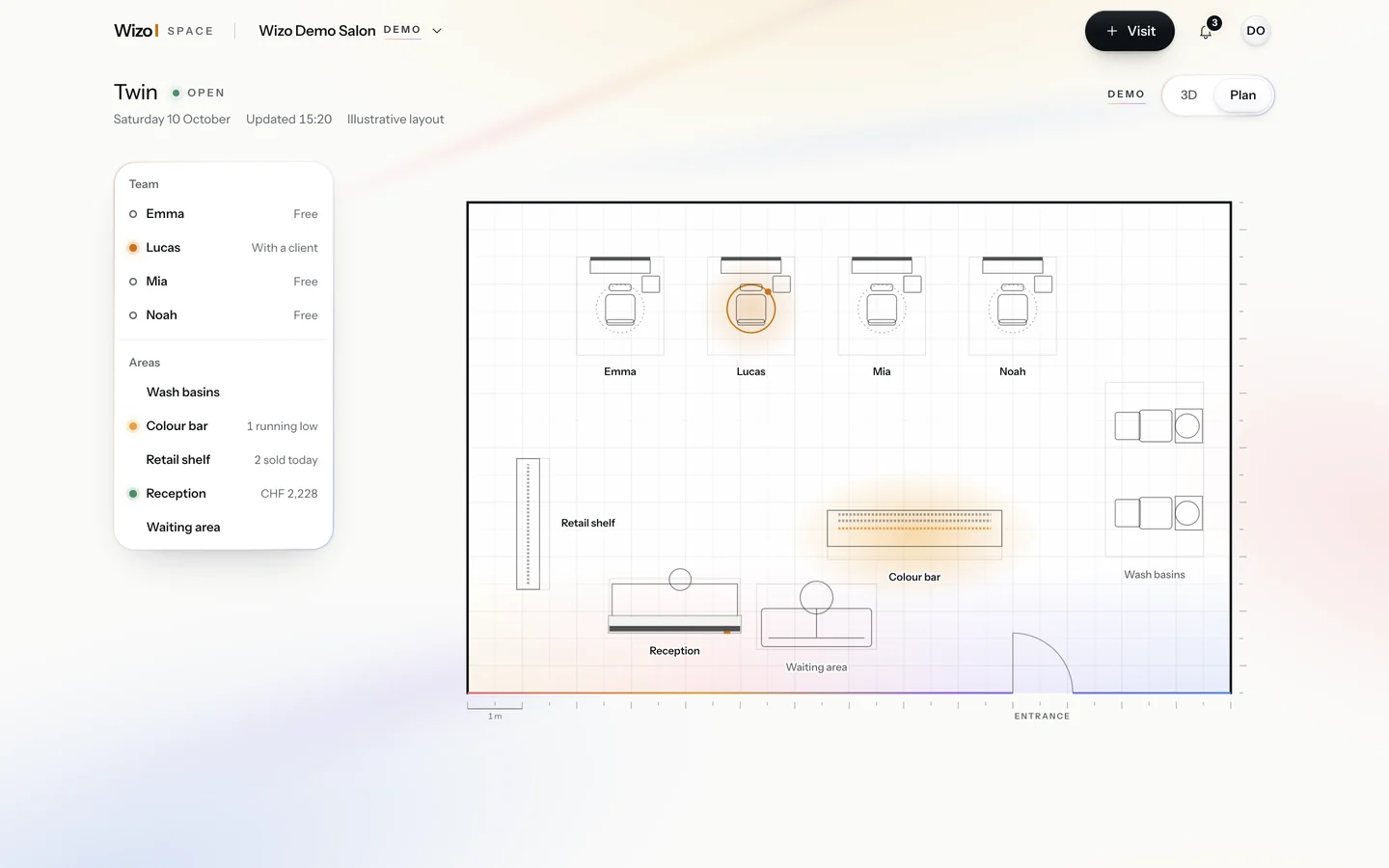This screenshot has width=1389, height=868.
Task: Click the 'Updated 15:20' text
Action: click(x=288, y=120)
